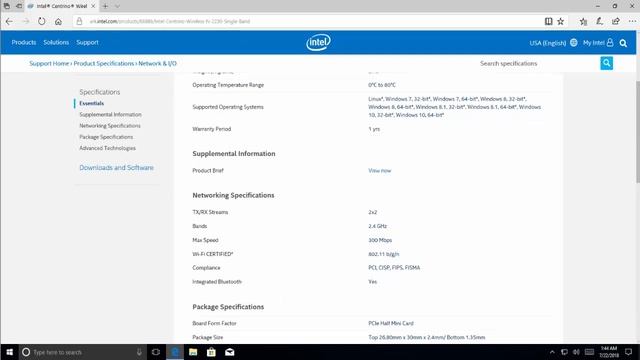
Task: Open Product Specifications breadcrumb
Action: point(104,63)
